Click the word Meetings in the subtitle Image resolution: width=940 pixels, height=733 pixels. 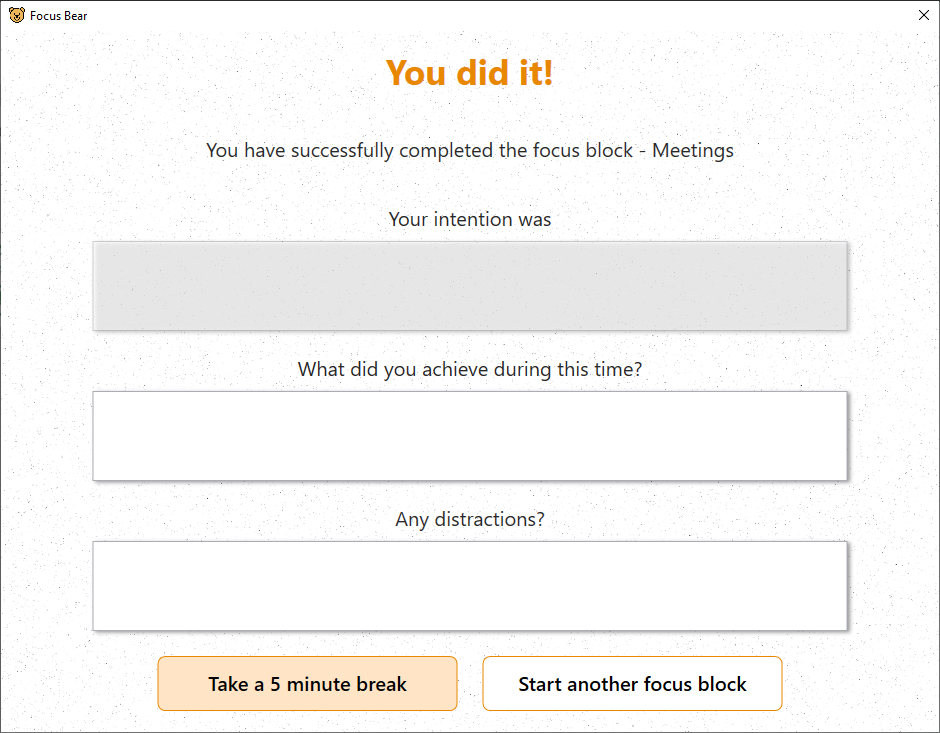[692, 150]
